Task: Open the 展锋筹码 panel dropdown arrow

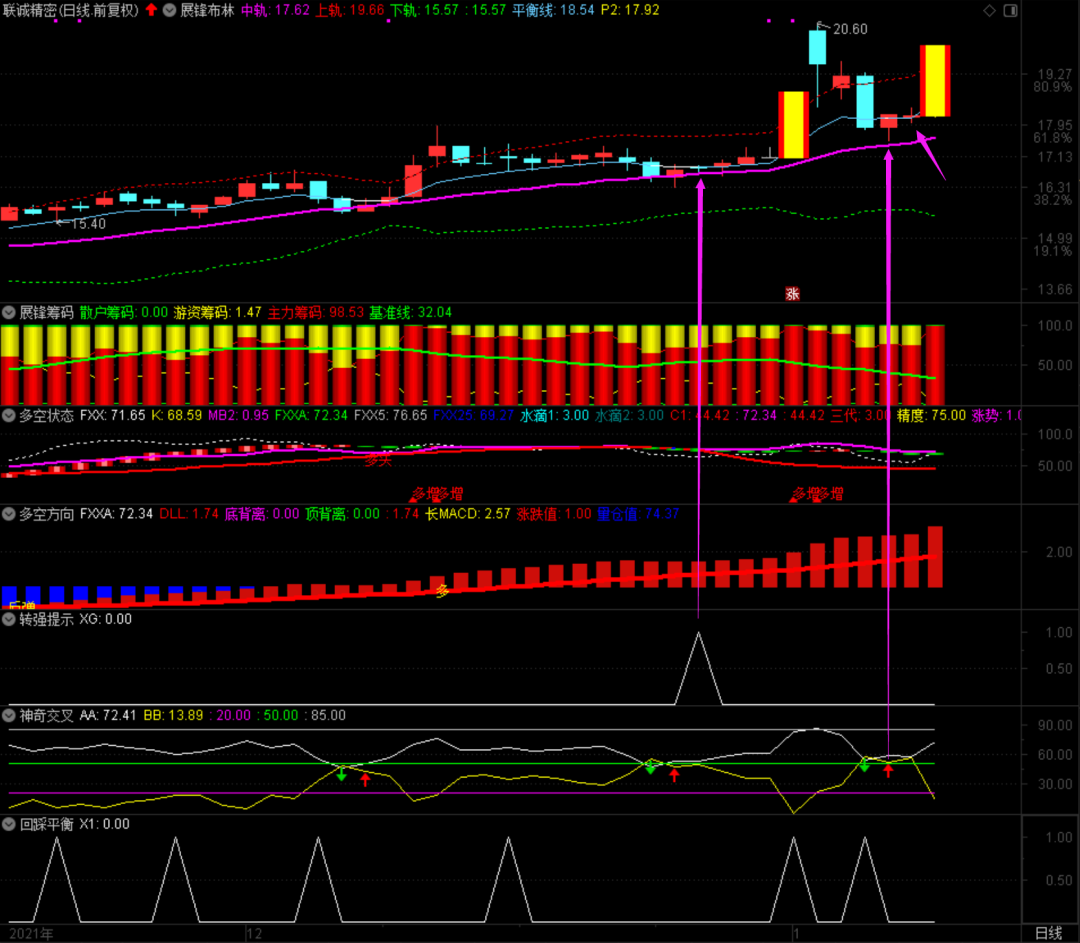Action: click(8, 312)
